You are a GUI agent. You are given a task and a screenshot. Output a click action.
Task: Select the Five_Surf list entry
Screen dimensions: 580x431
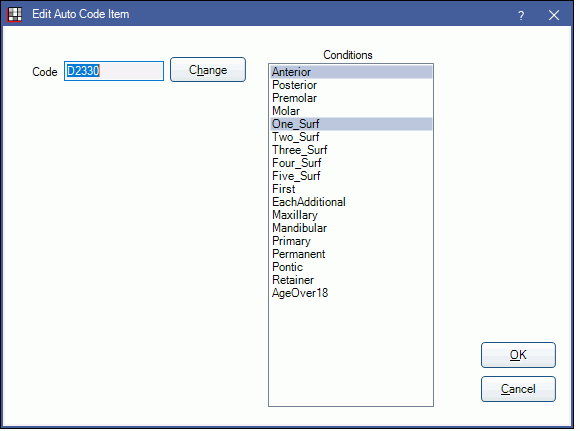(x=351, y=176)
